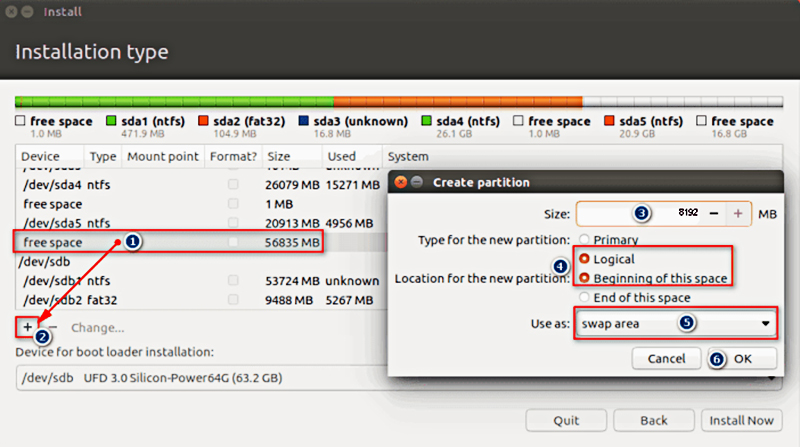Screen dimensions: 800x447
Task: Close the Create partition dialog
Action: [402, 183]
